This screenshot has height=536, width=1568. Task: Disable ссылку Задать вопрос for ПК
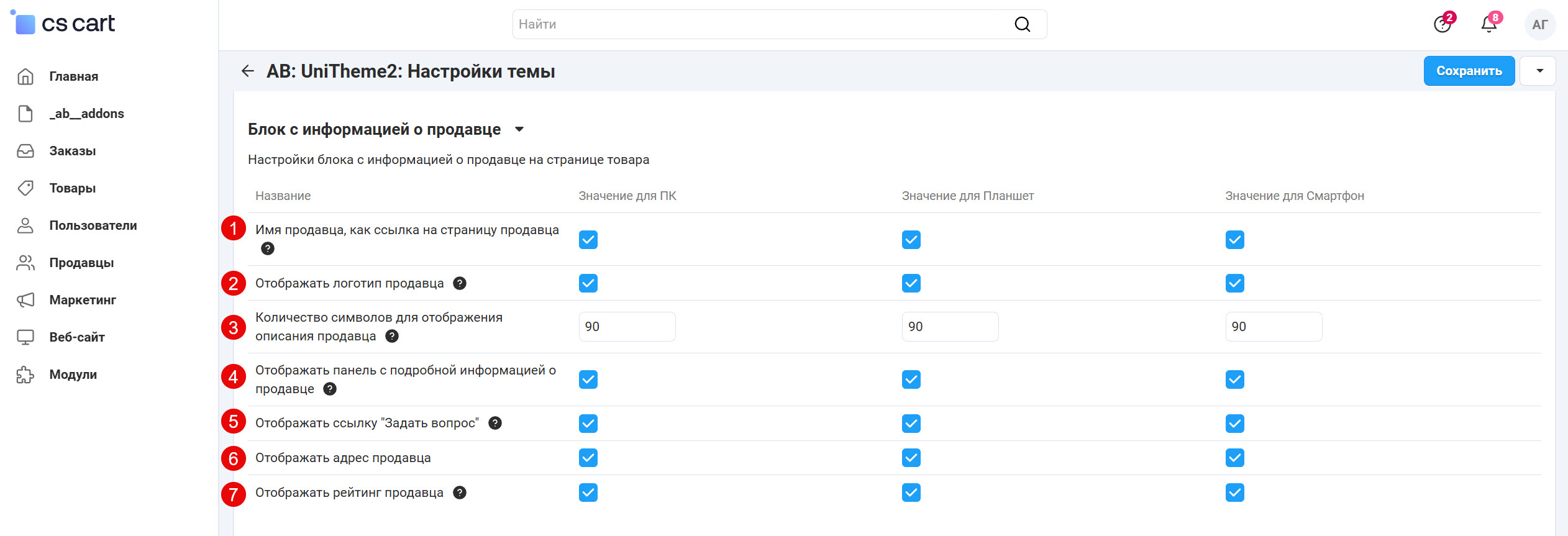point(588,424)
